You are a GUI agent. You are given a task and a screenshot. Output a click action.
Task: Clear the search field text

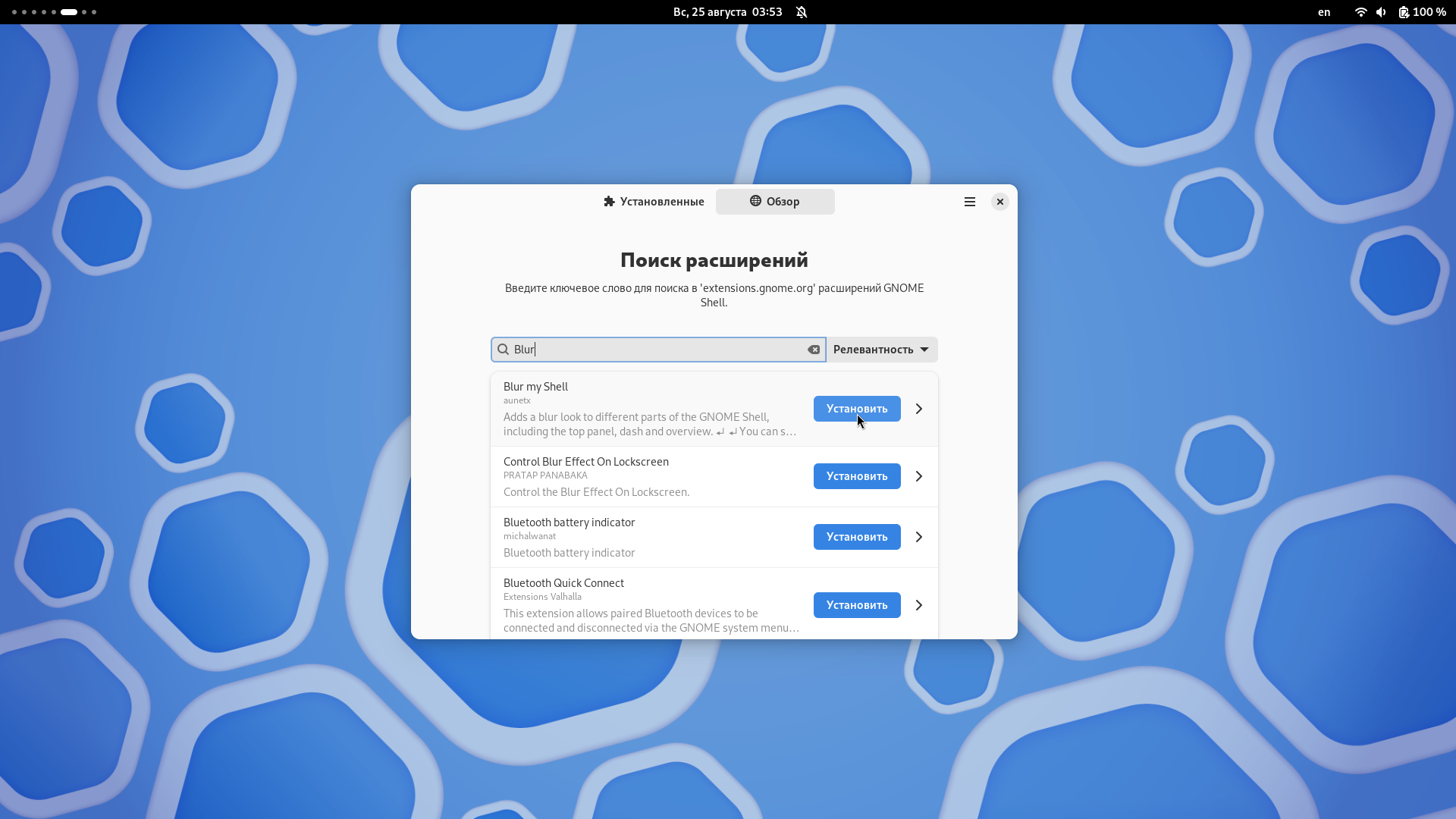pos(814,350)
